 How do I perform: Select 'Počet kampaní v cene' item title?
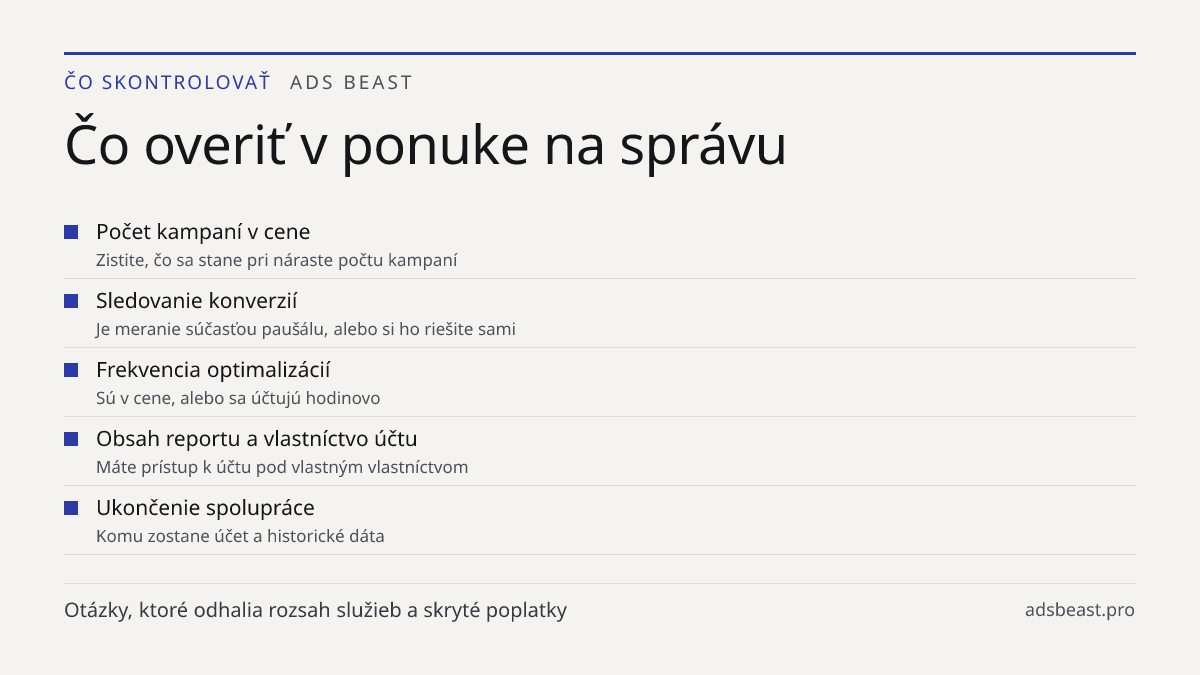click(203, 232)
